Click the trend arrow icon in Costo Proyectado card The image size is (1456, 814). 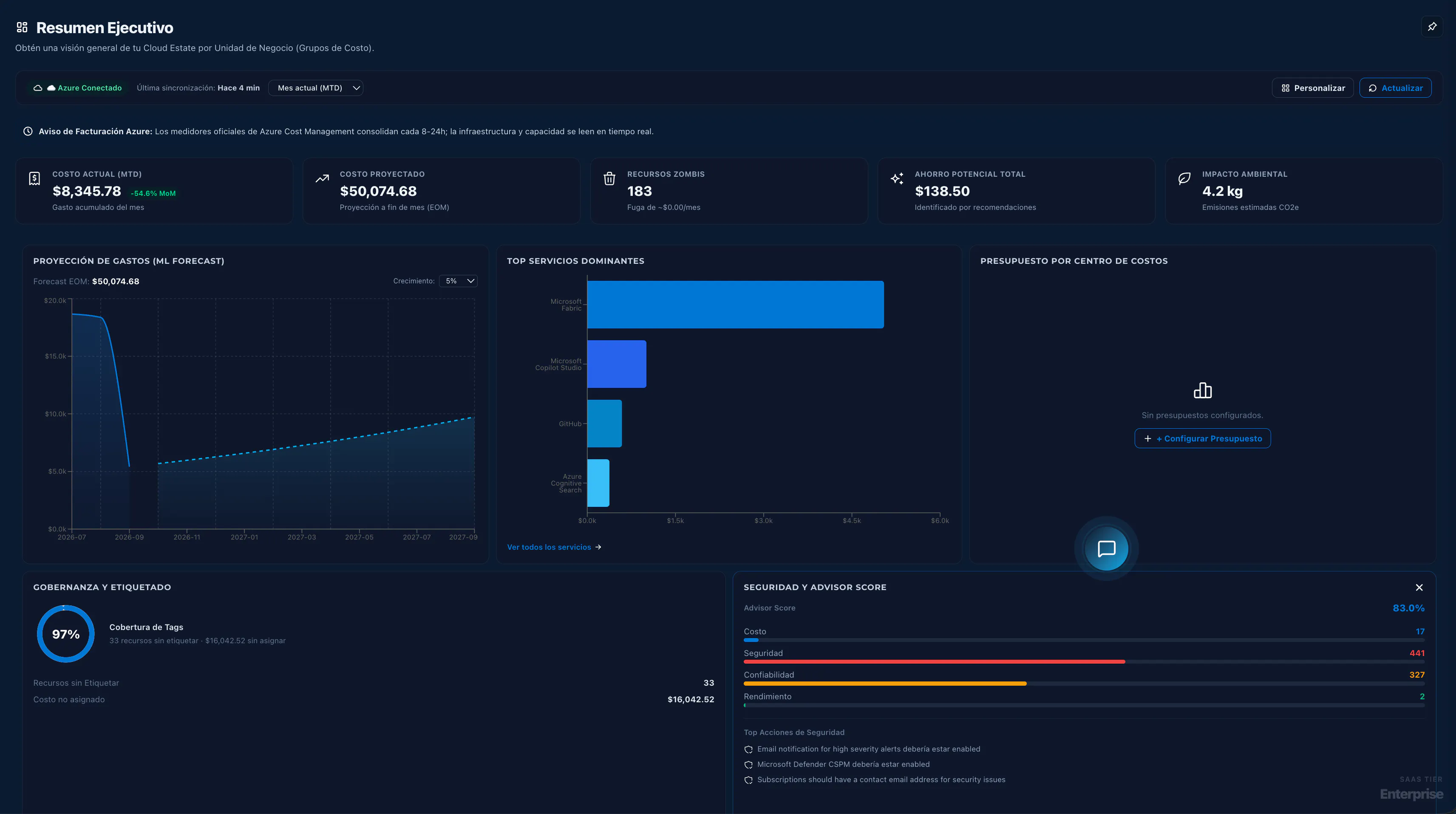coord(322,178)
